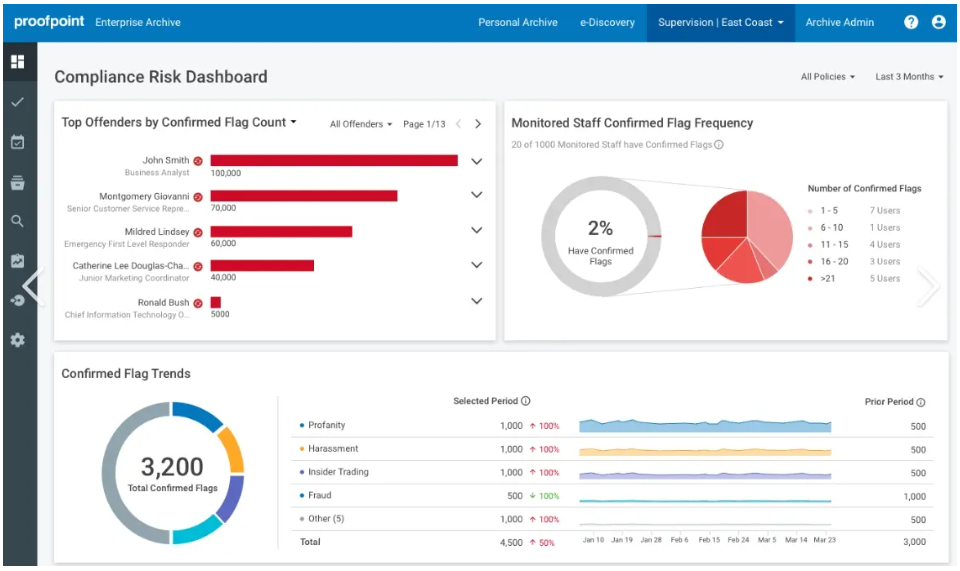
Task: Open the Personal Archive tab
Action: [517, 22]
